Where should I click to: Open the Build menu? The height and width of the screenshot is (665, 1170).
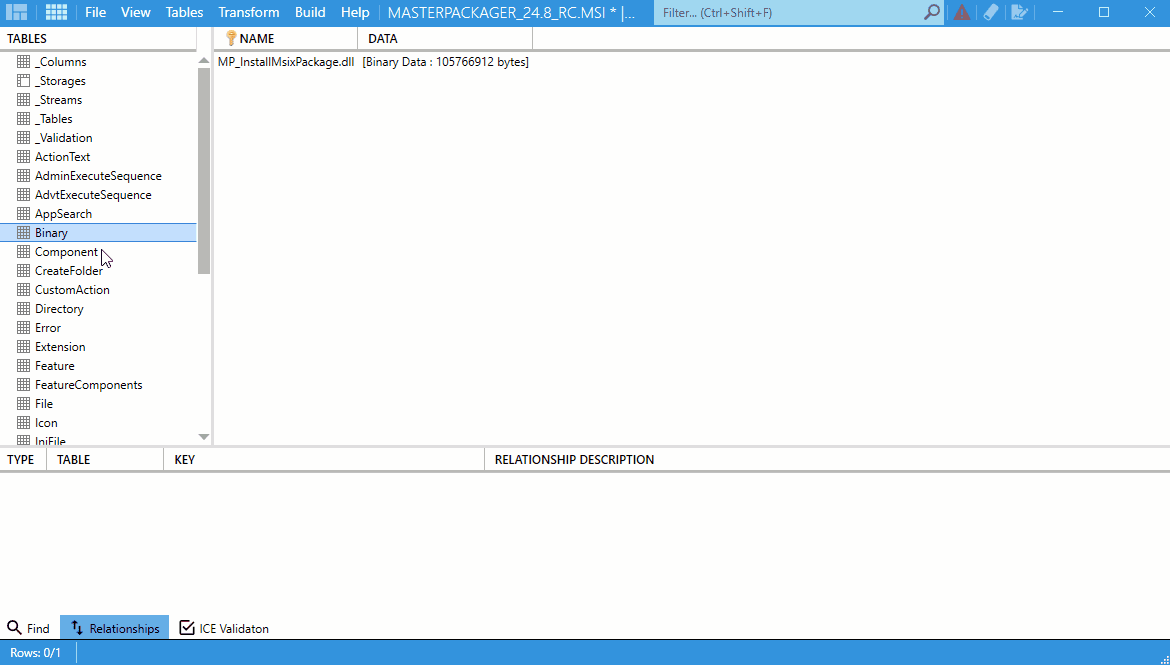310,12
